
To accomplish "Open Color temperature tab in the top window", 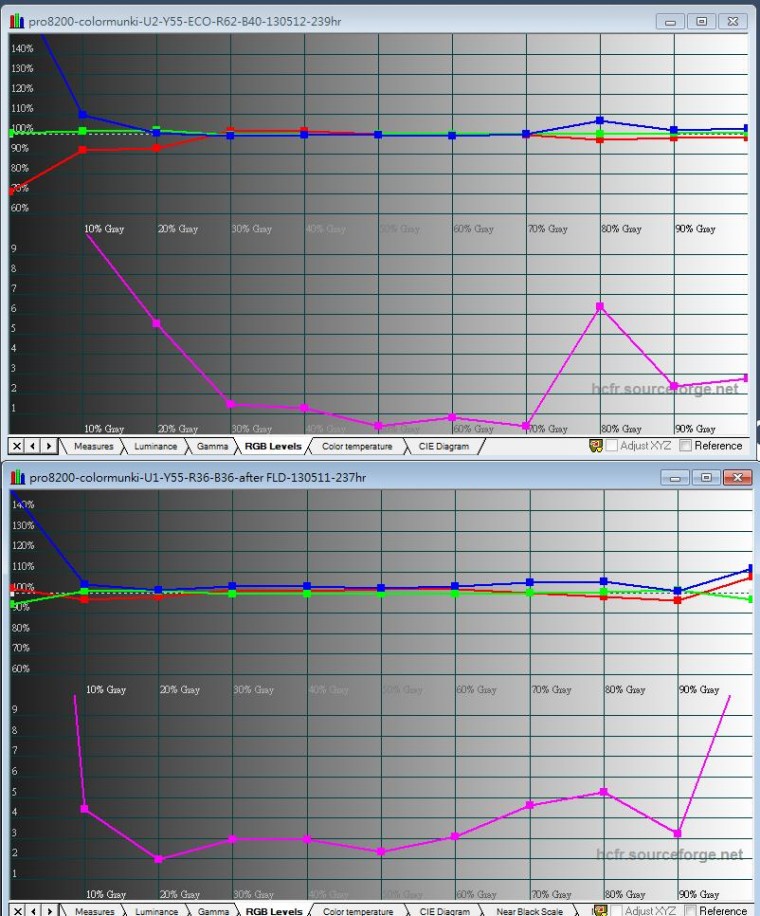I will coord(357,446).
